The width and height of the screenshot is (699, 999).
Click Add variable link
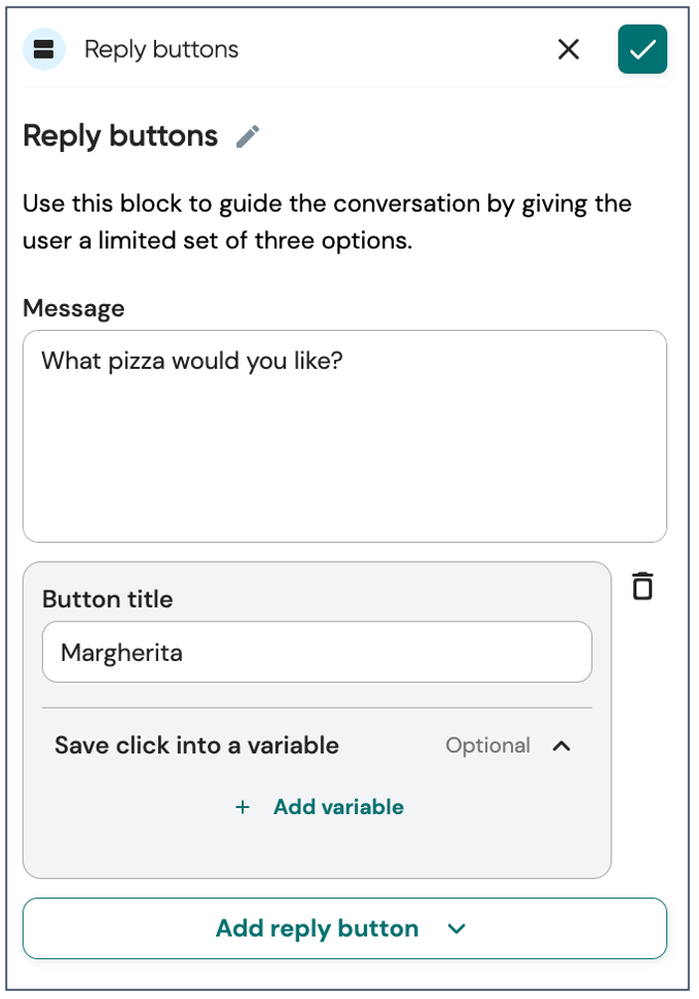click(338, 807)
